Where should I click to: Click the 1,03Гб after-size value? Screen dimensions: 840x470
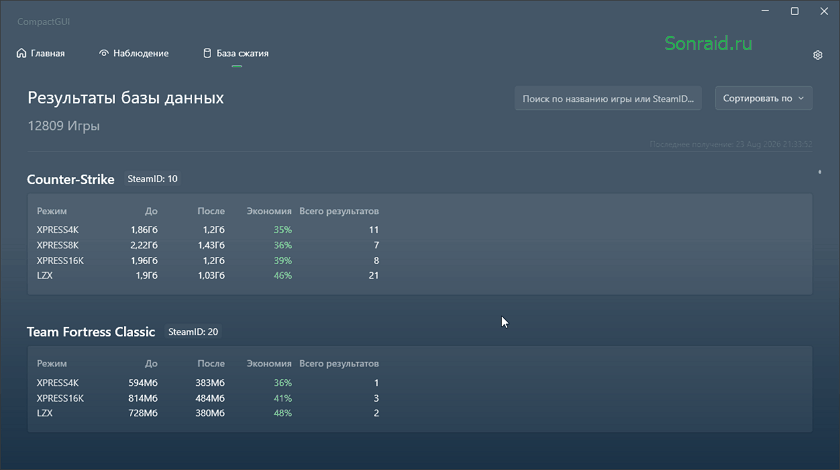click(212, 275)
